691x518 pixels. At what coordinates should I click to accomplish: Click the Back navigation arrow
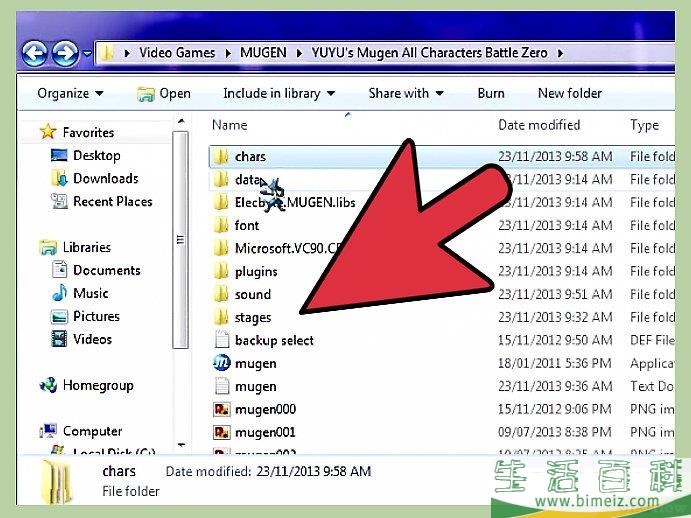click(34, 54)
